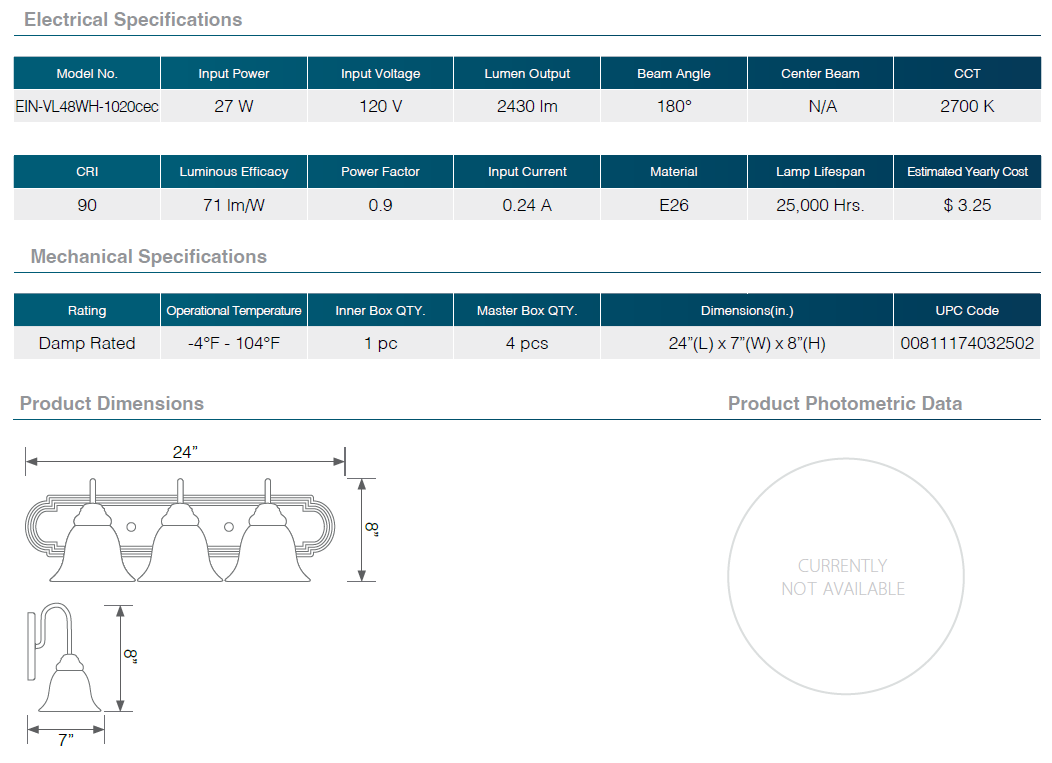Image resolution: width=1052 pixels, height=763 pixels.
Task: Select the 0.24 A input current value
Action: pos(527,205)
